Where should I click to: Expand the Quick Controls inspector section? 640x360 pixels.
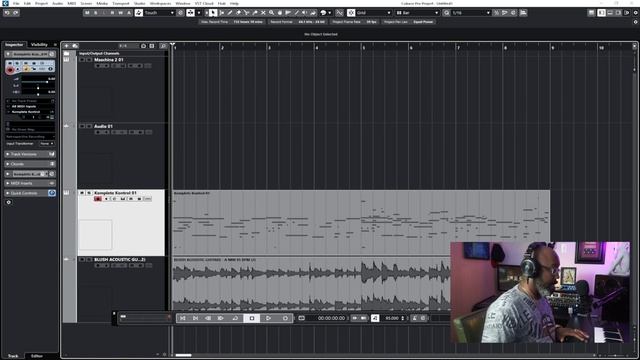point(30,193)
